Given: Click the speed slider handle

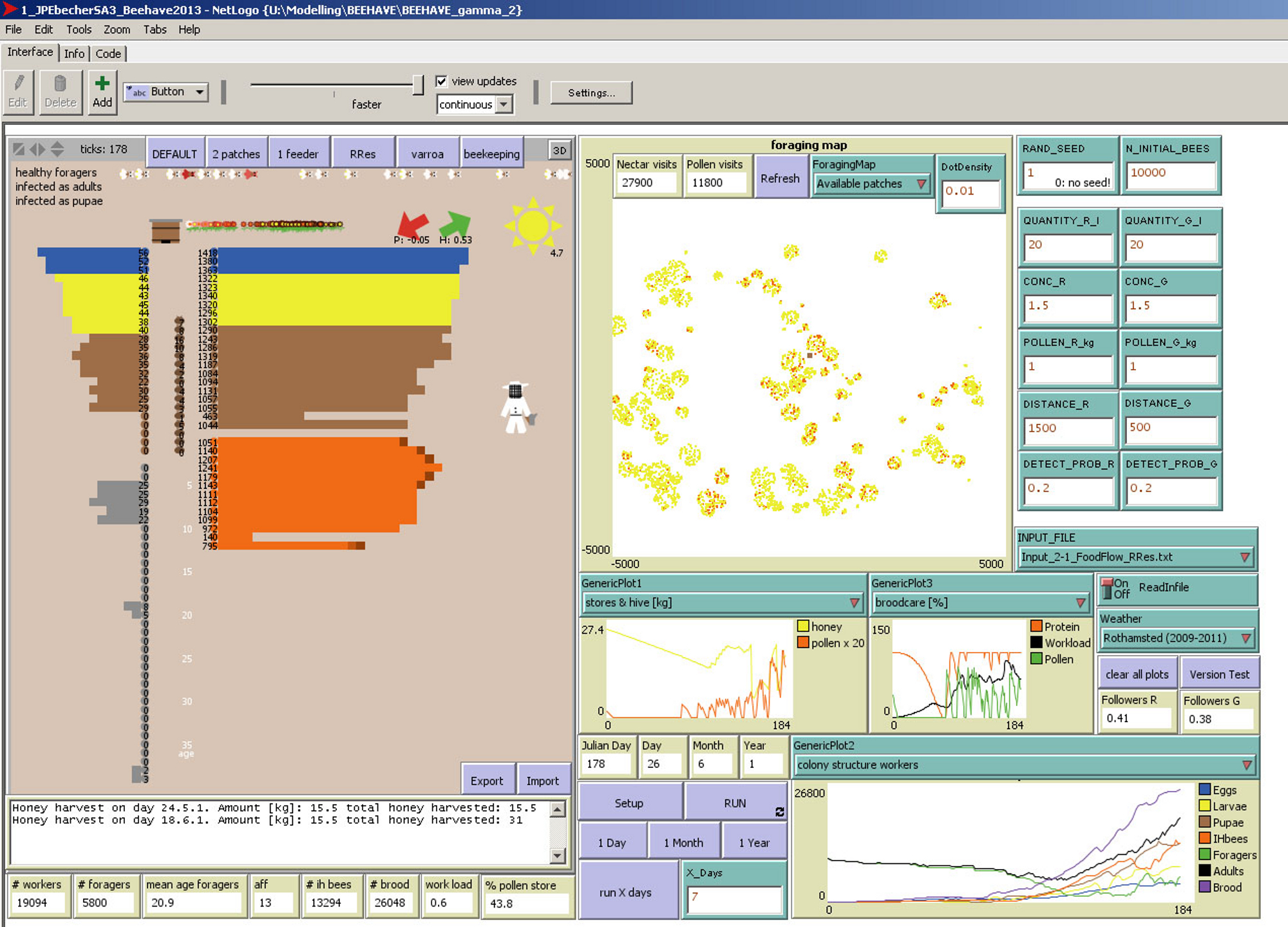Looking at the screenshot, I should click(x=418, y=84).
